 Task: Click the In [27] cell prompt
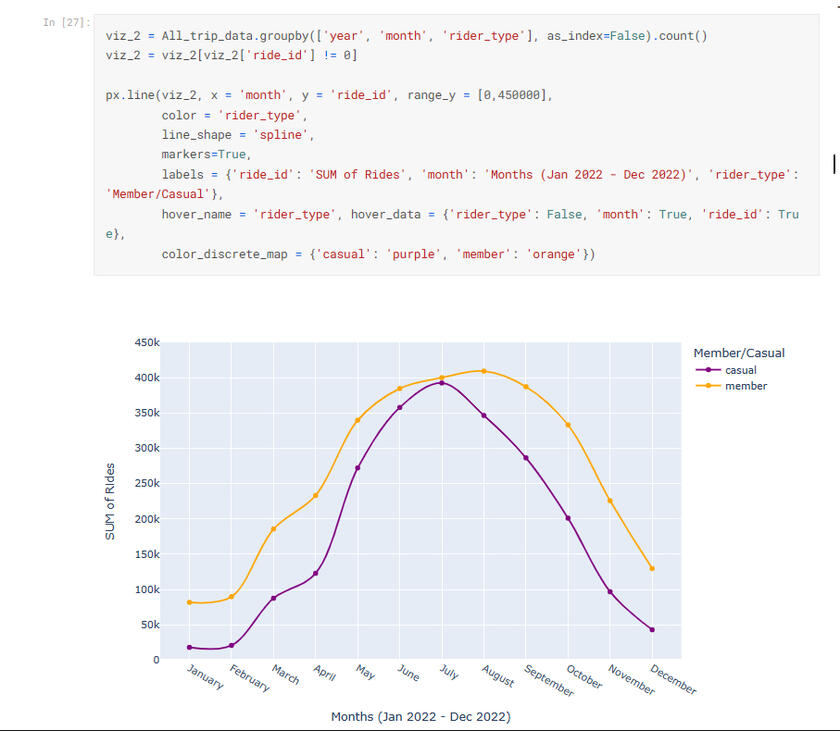(x=67, y=22)
